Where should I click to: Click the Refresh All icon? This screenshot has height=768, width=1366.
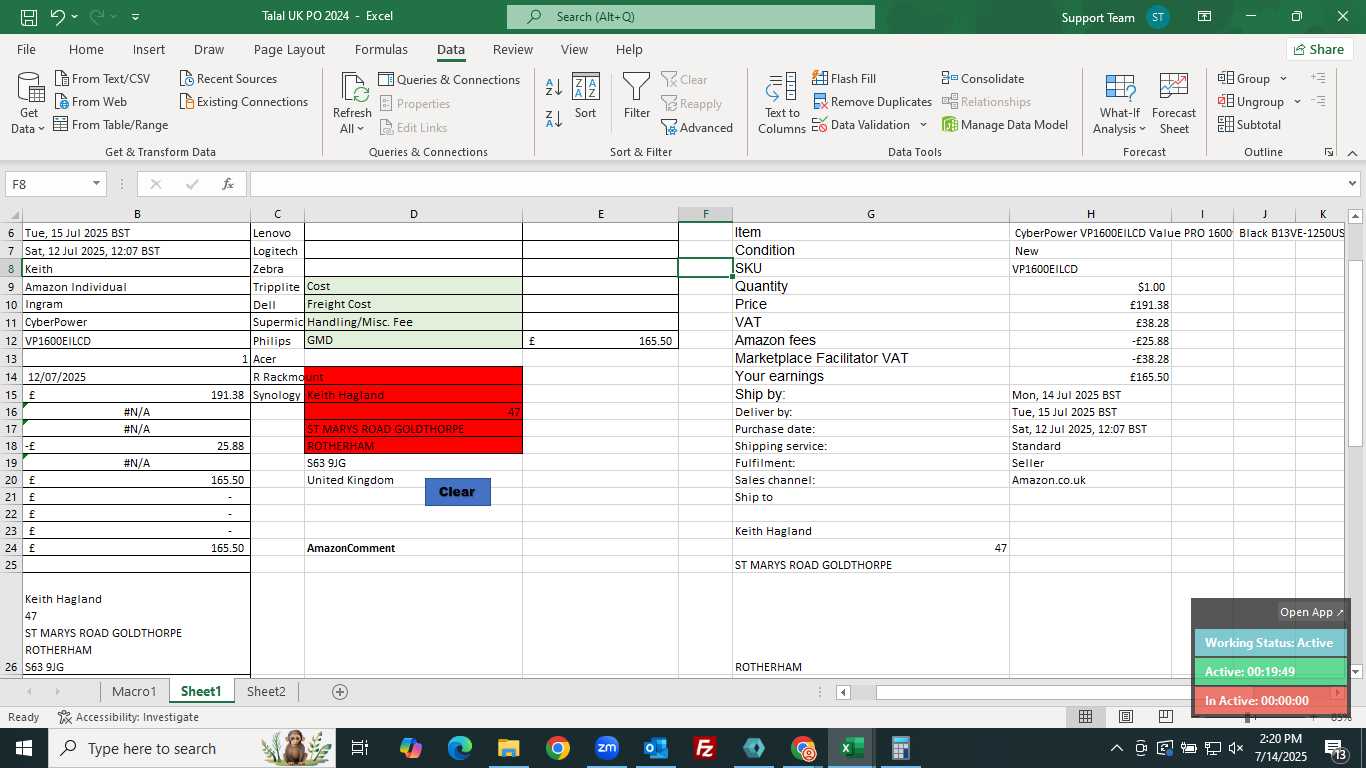point(353,88)
